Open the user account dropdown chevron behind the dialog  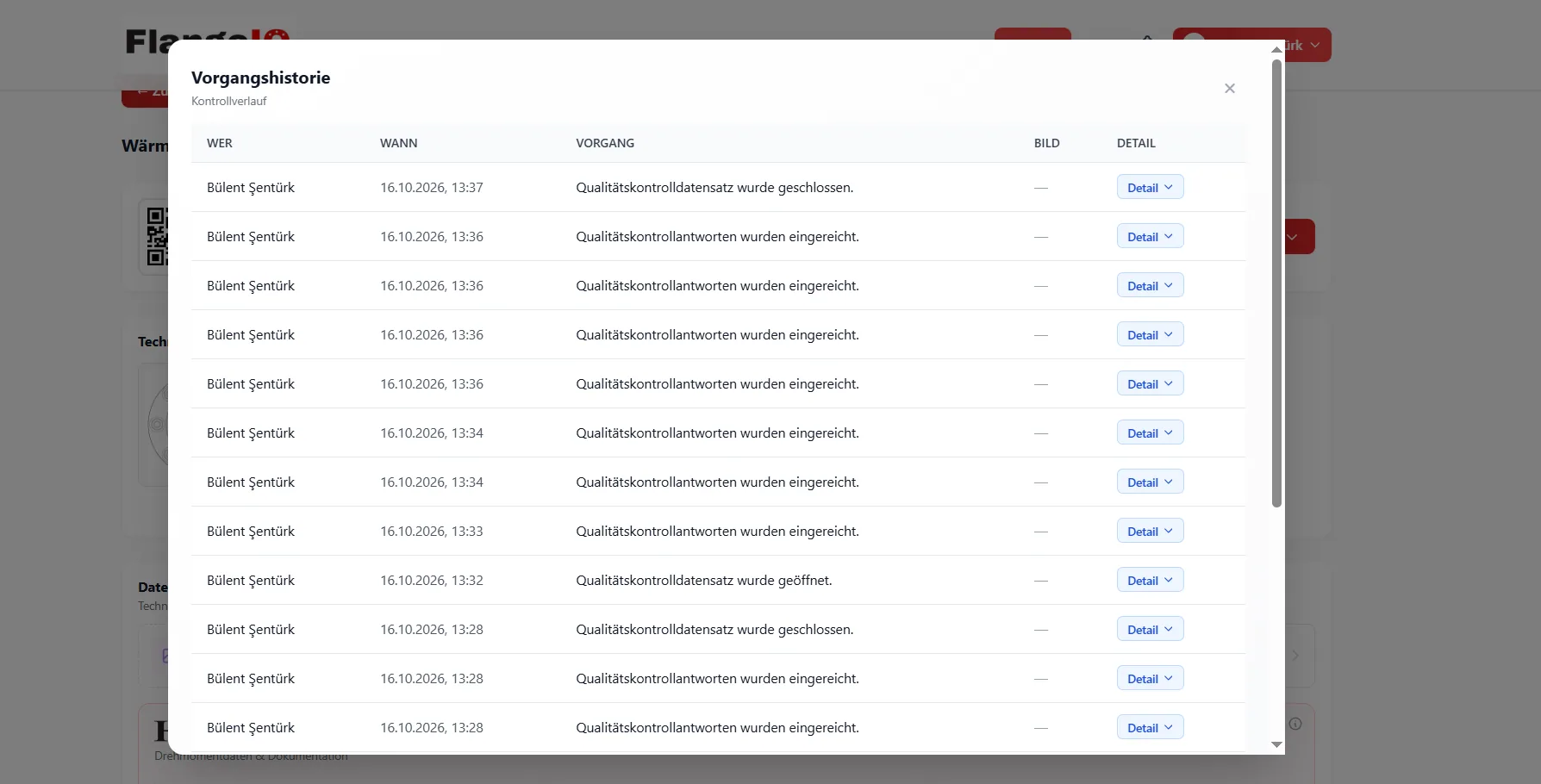point(1315,45)
